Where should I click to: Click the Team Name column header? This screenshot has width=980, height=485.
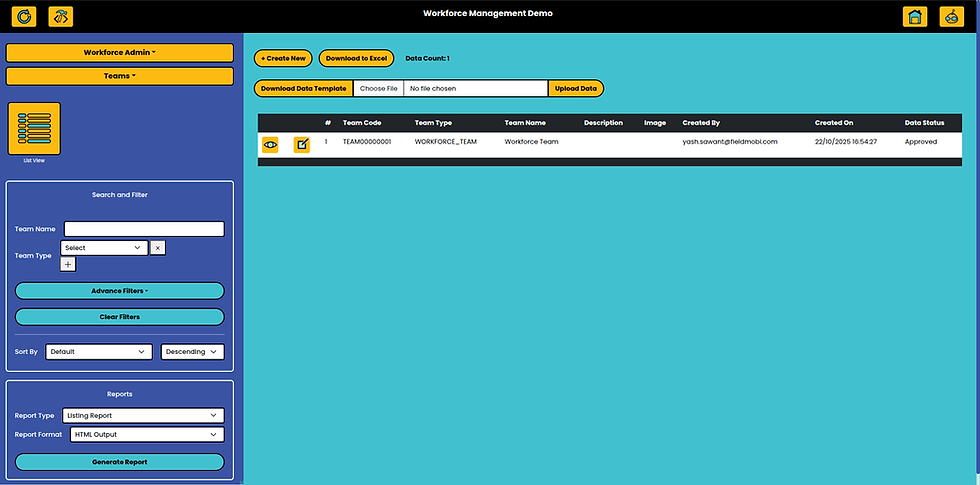pyautogui.click(x=525, y=123)
